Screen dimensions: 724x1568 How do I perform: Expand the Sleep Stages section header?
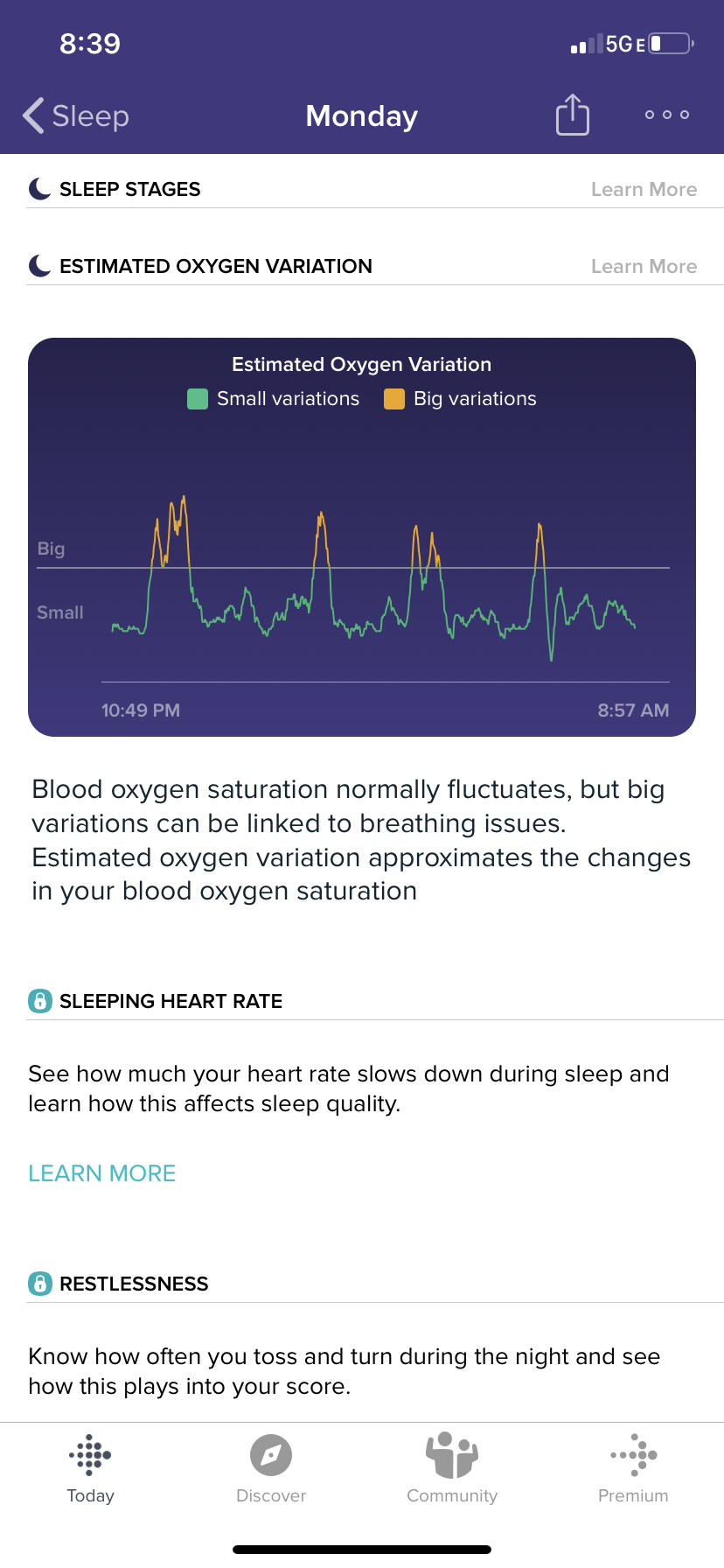[130, 189]
